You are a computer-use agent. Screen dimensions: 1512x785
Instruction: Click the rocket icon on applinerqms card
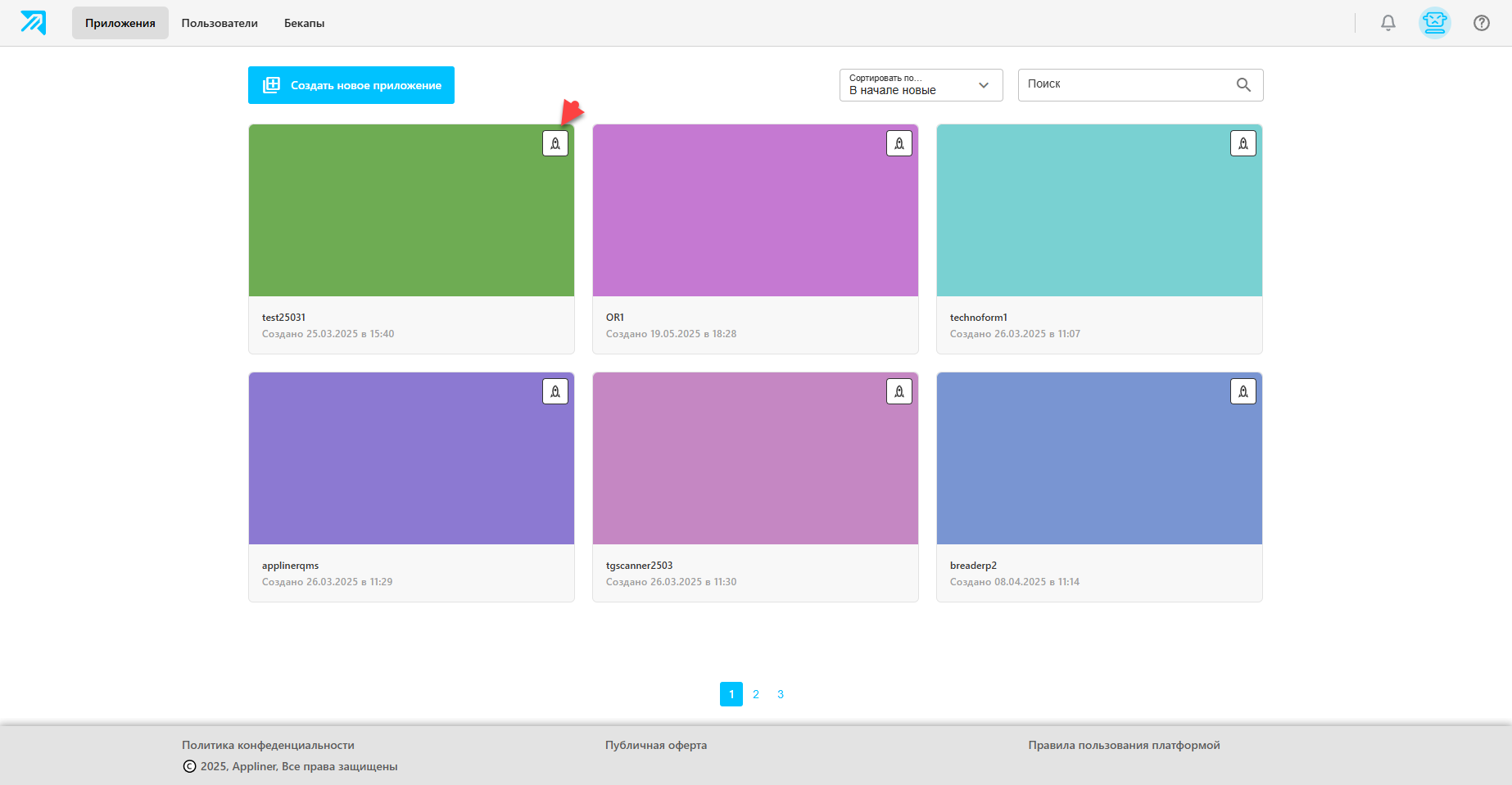pos(555,391)
